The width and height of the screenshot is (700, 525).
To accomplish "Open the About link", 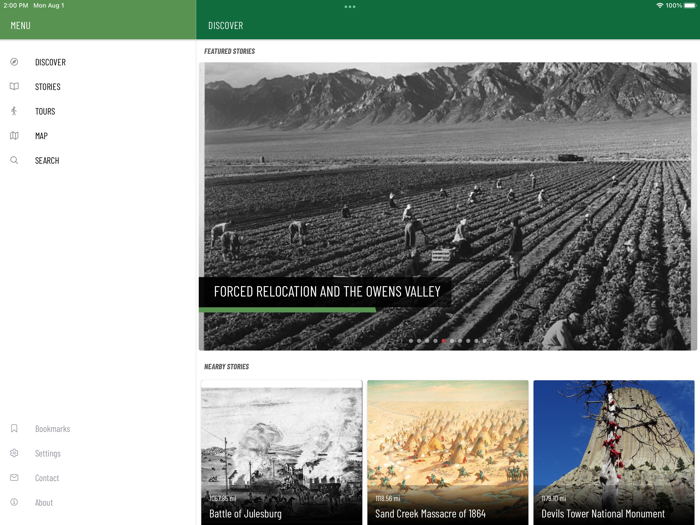I will [x=44, y=503].
